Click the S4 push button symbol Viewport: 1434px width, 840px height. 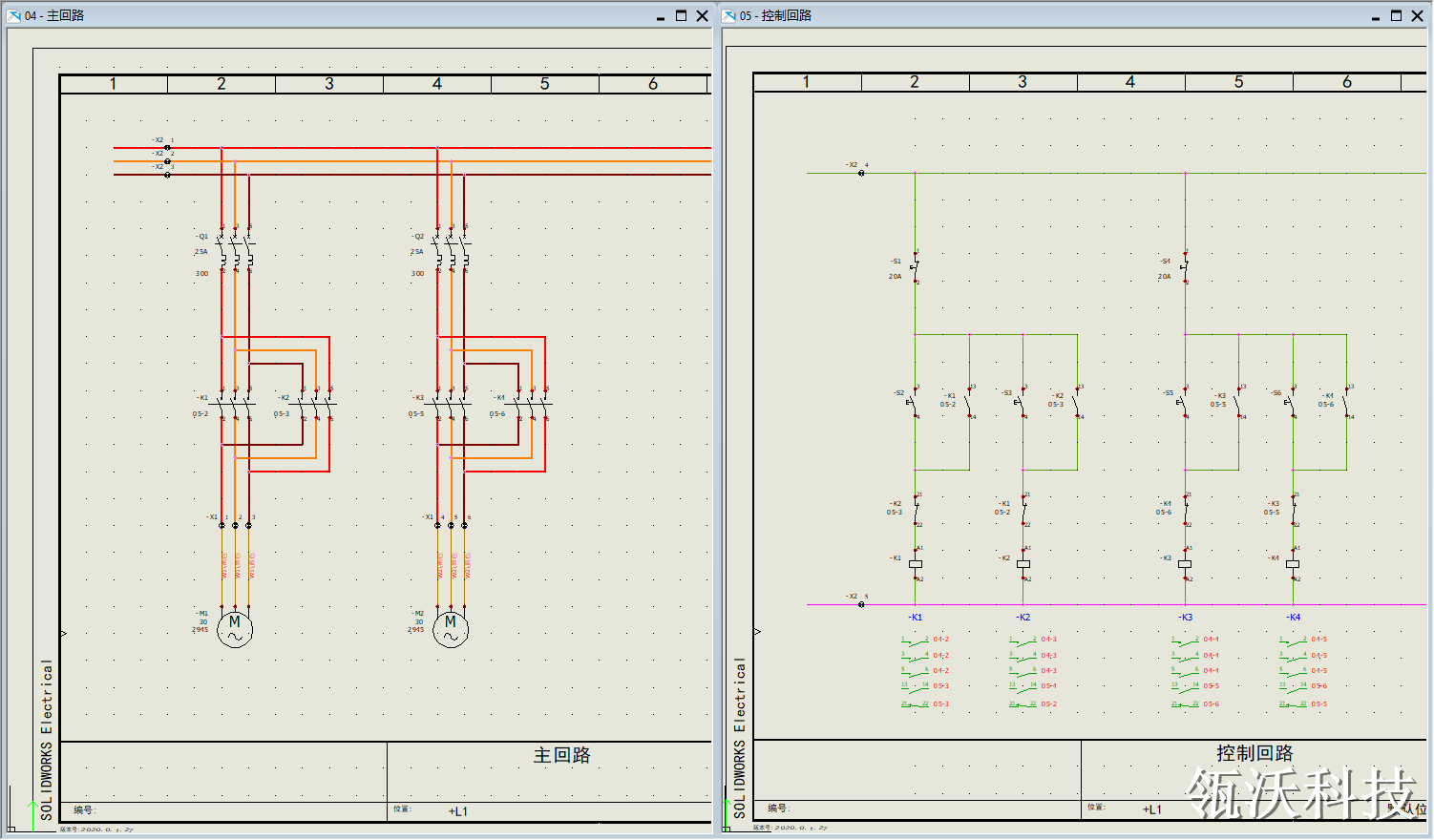(x=1184, y=268)
